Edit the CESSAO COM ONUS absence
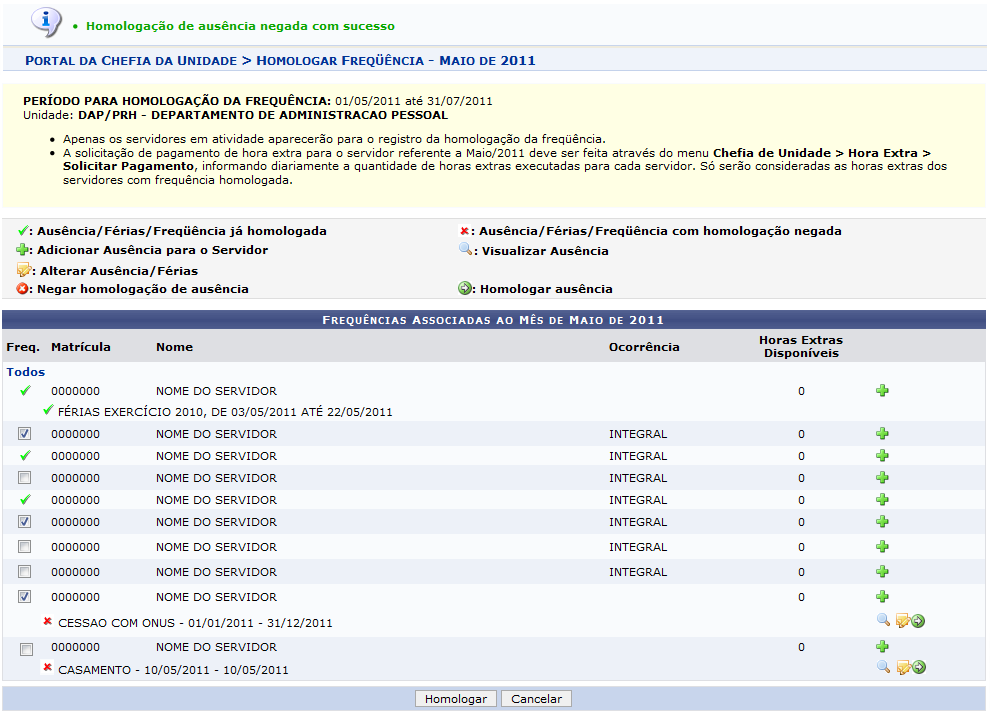 pos(902,621)
